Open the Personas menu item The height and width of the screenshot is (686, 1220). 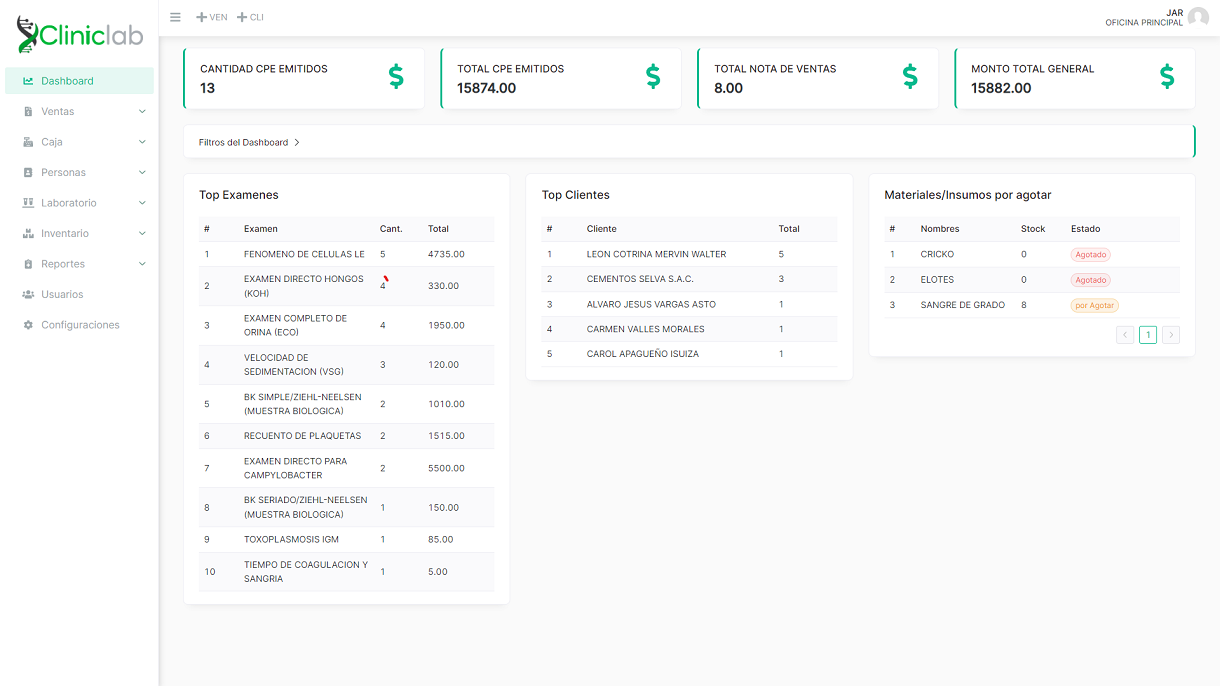coord(64,173)
